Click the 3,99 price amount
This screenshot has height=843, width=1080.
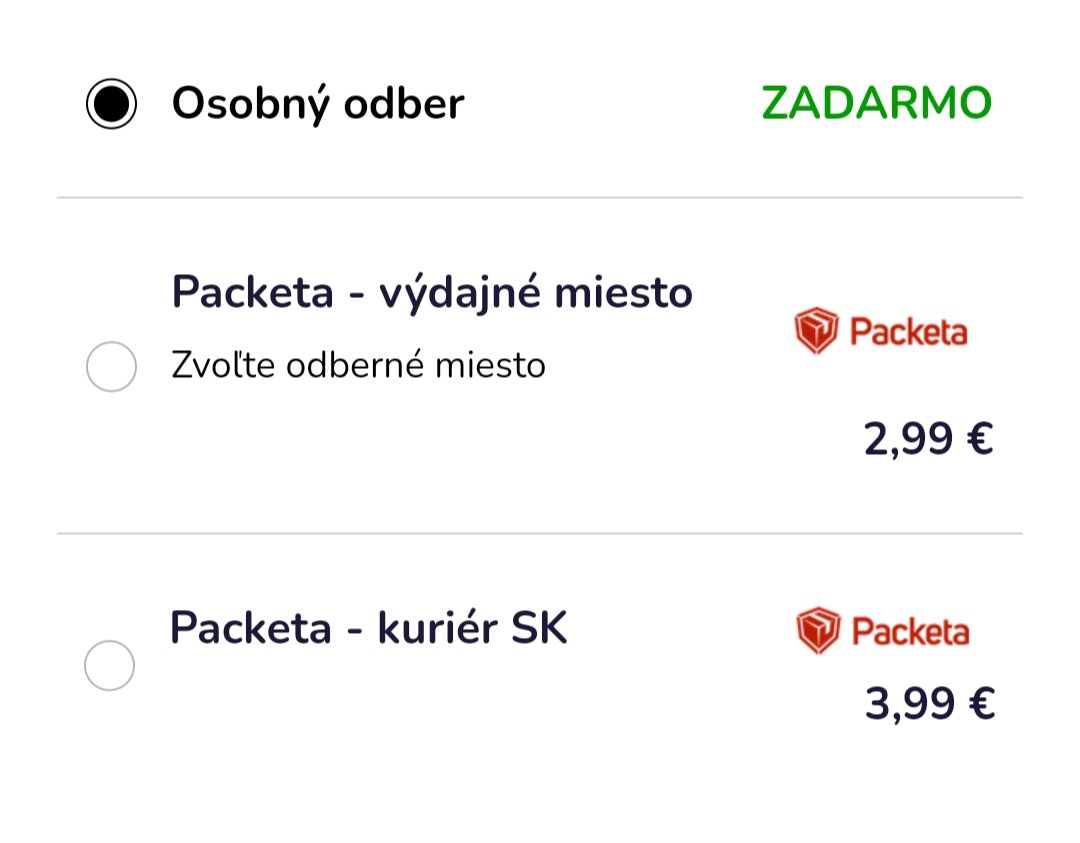tap(909, 704)
